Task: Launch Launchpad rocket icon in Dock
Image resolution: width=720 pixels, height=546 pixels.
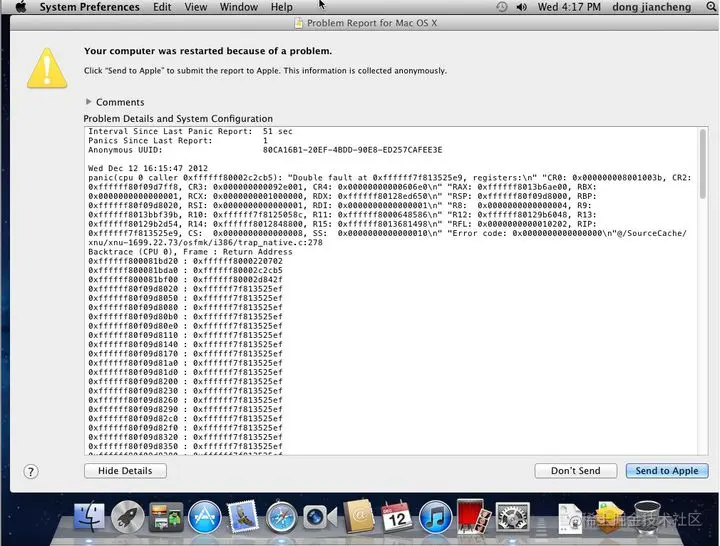Action: pyautogui.click(x=128, y=517)
